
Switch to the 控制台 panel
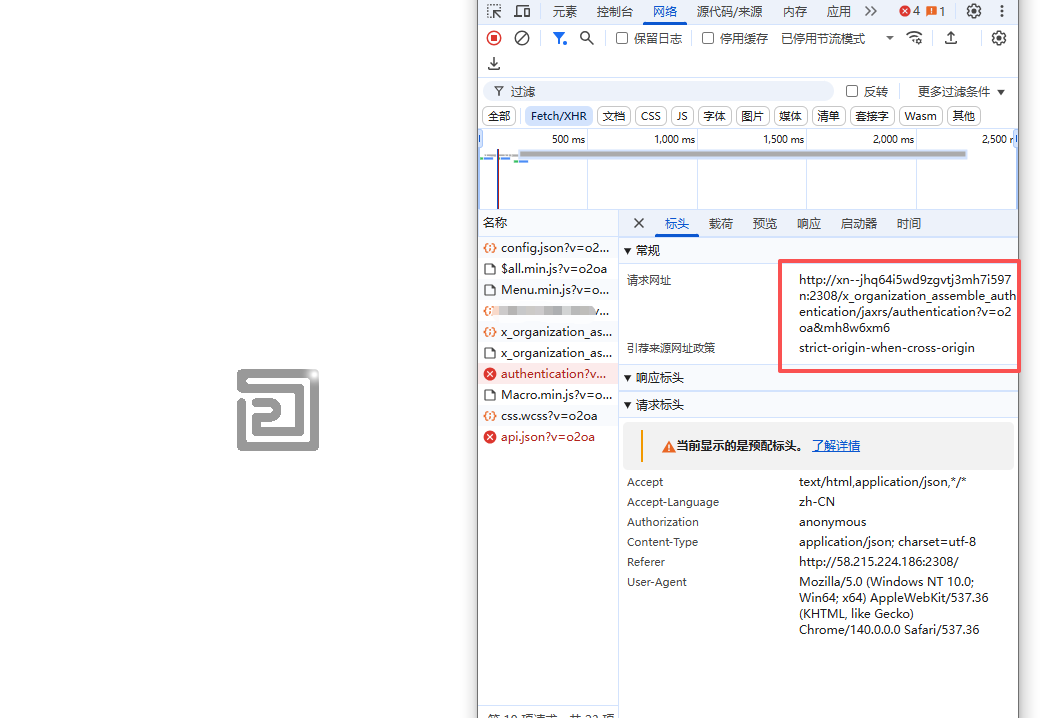[614, 11]
